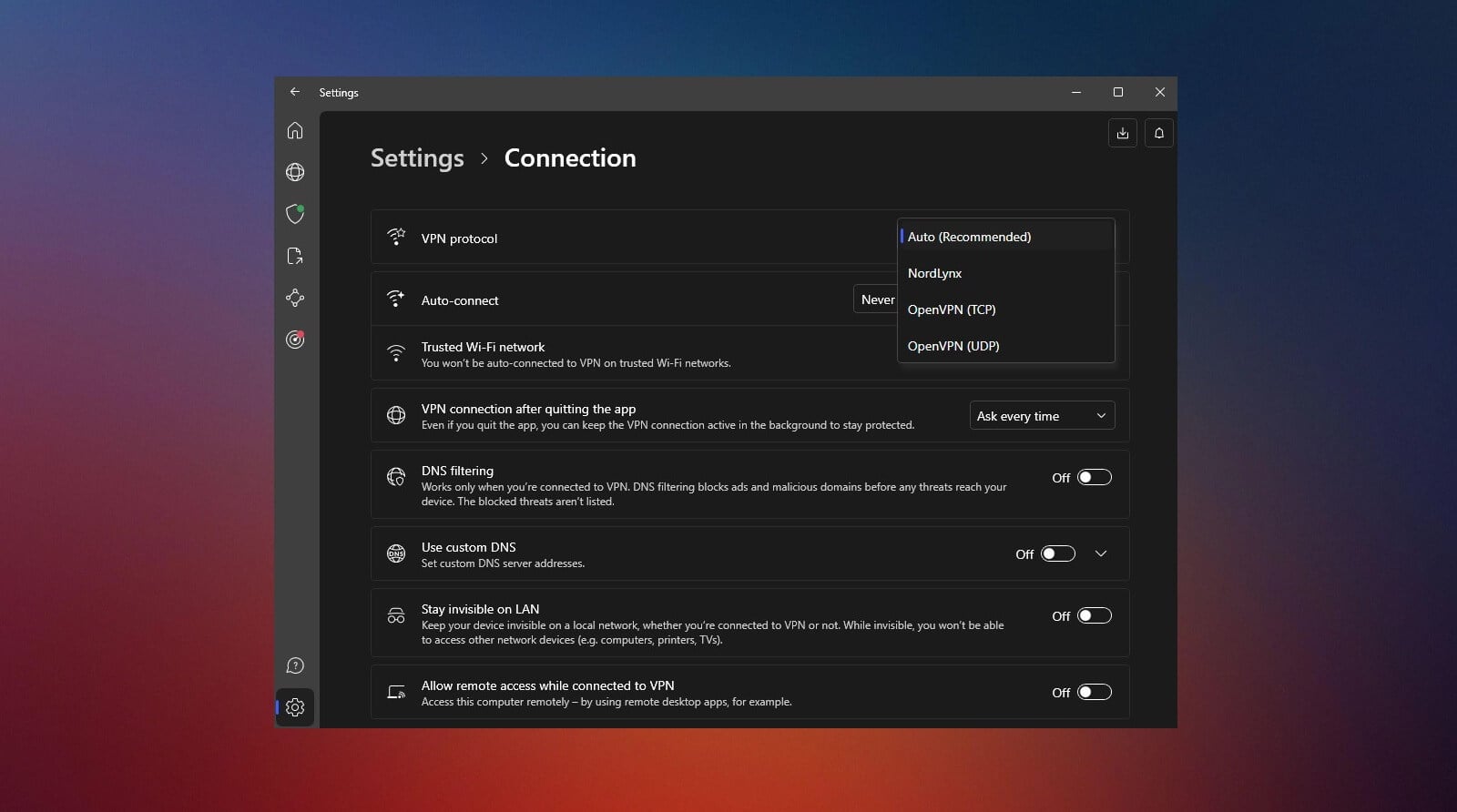Screen dimensions: 1457x812
Task: Pick OpenVPN (UDP) protocol option
Action: coord(953,346)
